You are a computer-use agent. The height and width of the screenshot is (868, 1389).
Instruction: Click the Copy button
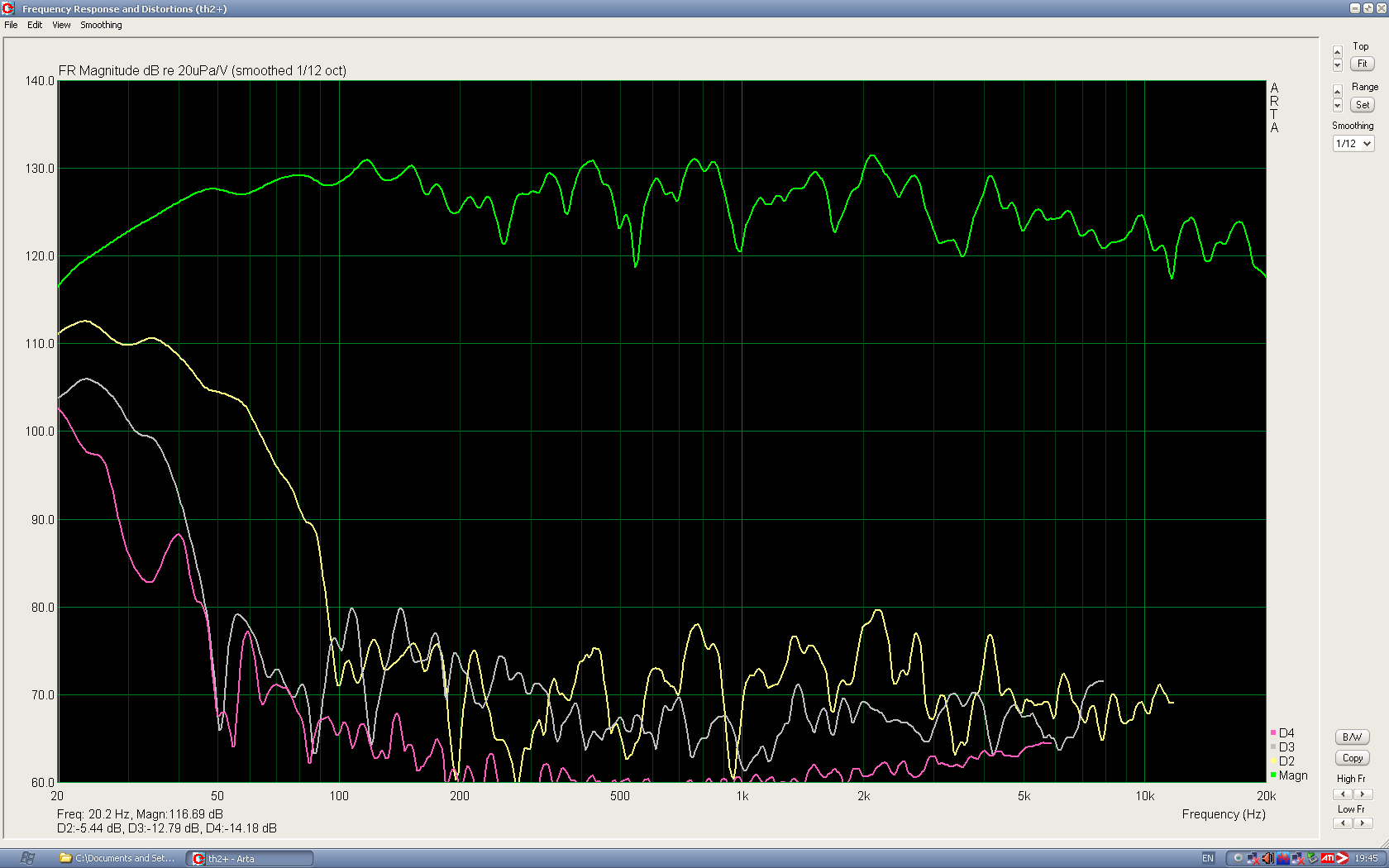[x=1353, y=758]
